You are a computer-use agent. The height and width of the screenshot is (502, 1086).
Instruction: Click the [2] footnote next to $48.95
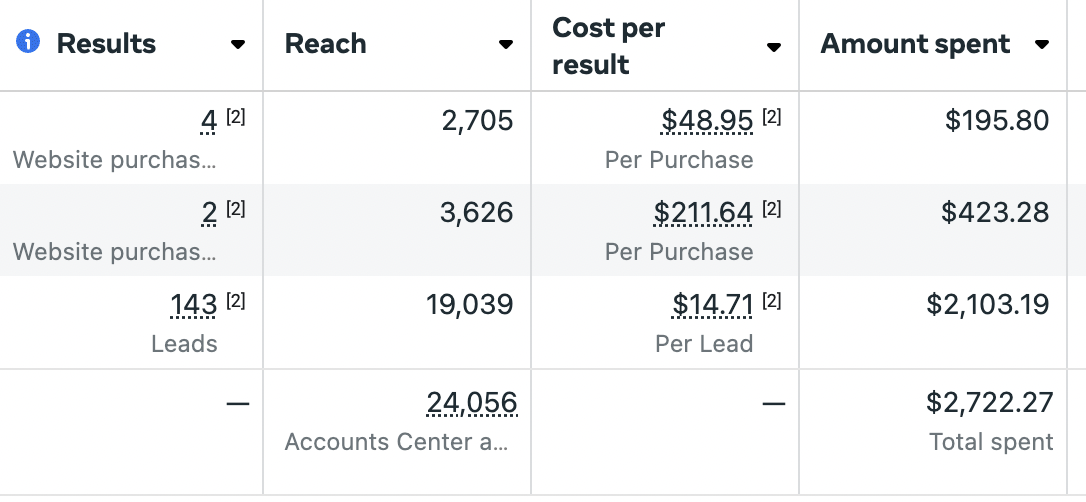(x=772, y=117)
